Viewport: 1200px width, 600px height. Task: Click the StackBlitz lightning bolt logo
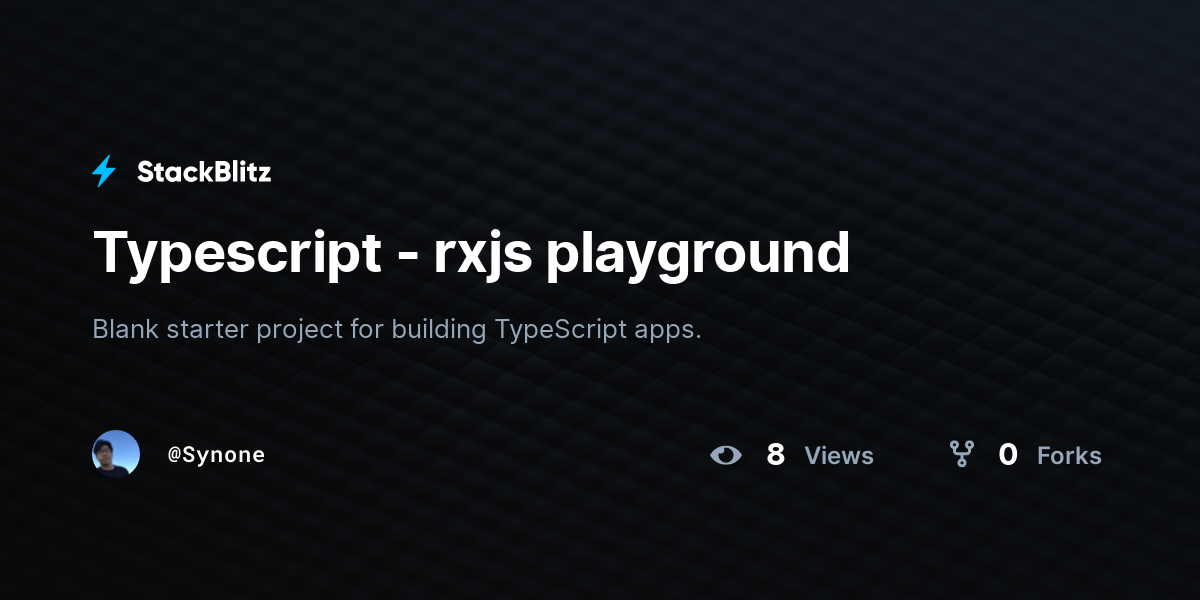click(x=104, y=172)
